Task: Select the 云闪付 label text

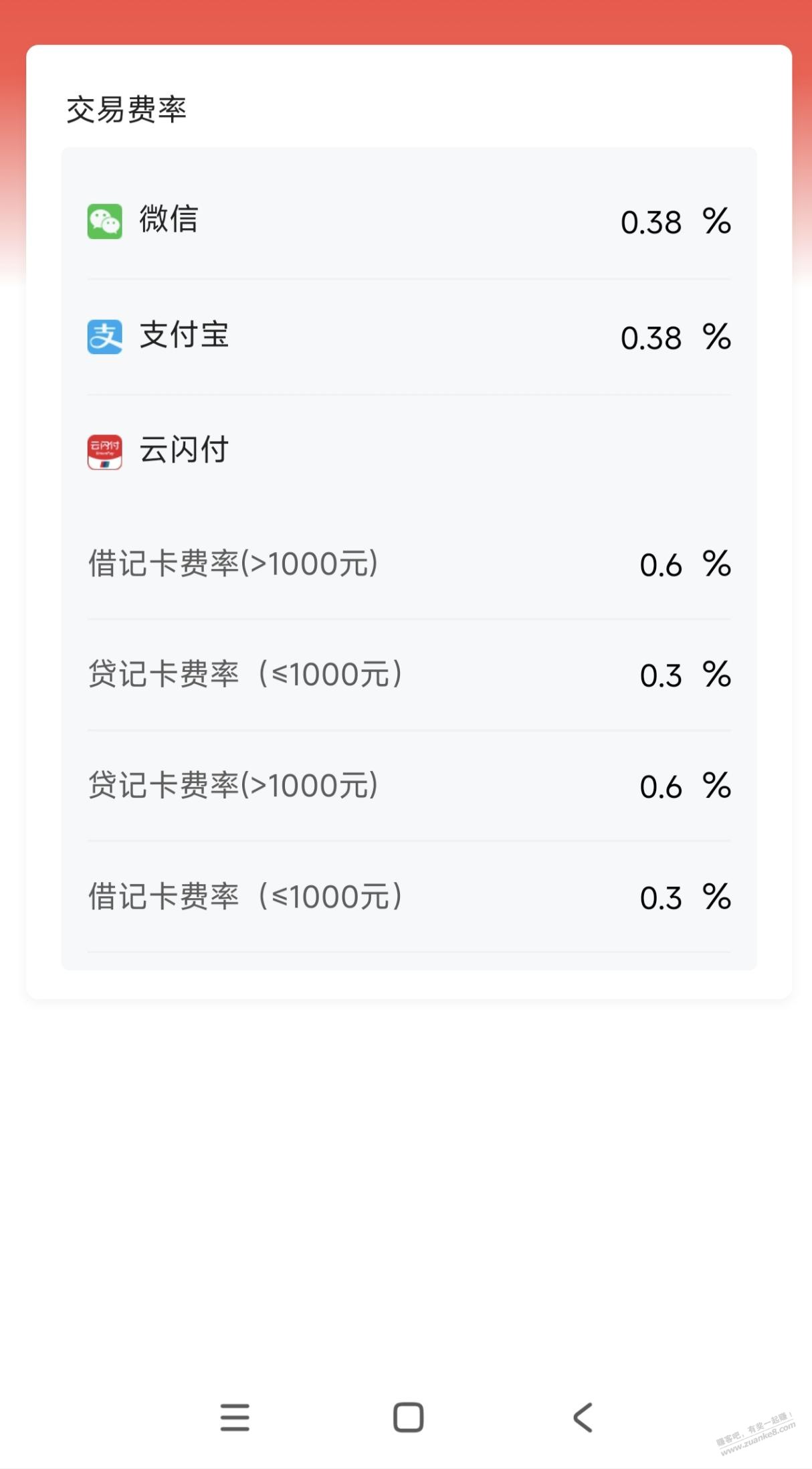Action: click(x=184, y=450)
